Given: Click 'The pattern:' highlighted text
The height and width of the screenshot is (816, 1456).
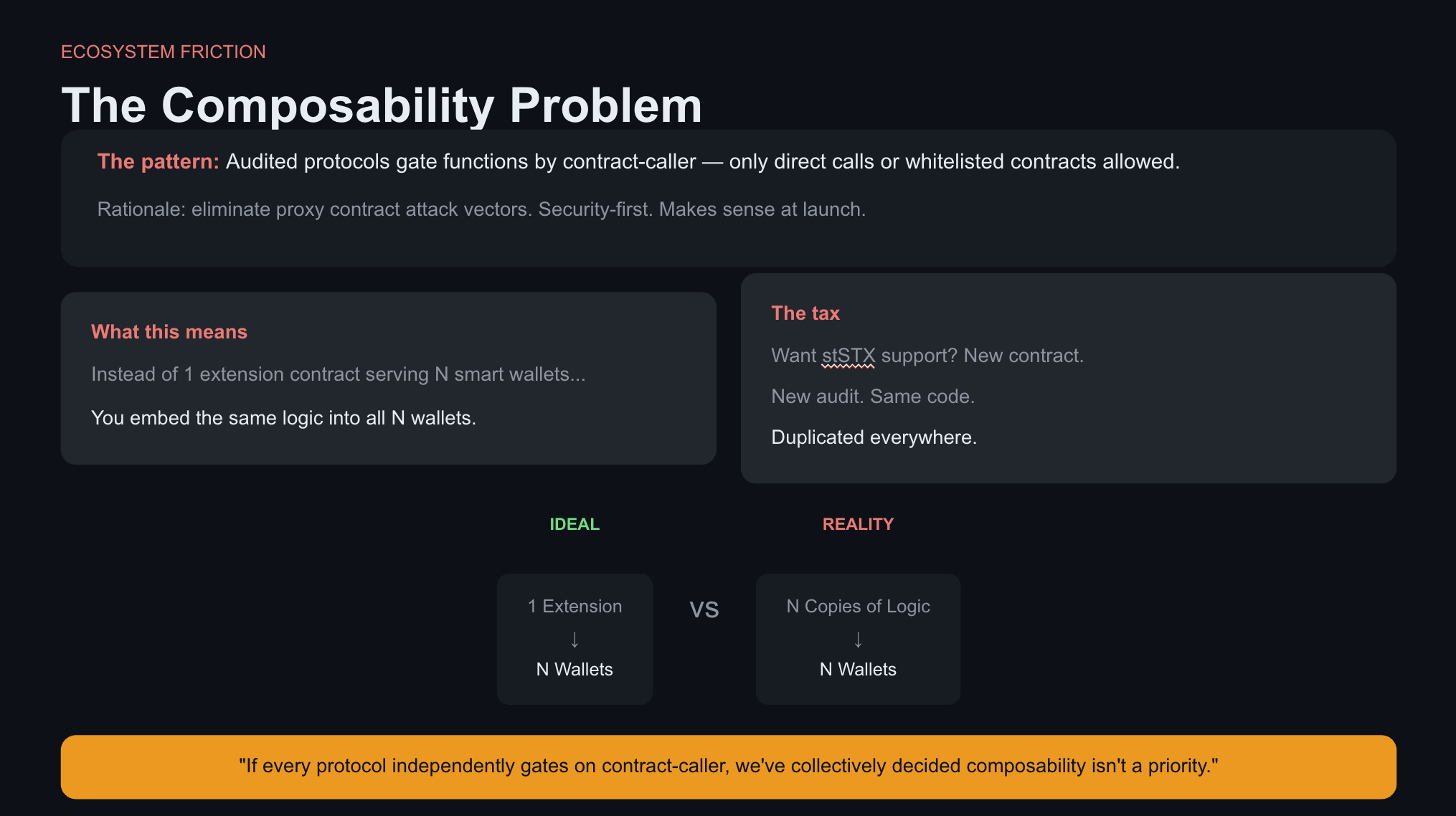Looking at the screenshot, I should (158, 161).
